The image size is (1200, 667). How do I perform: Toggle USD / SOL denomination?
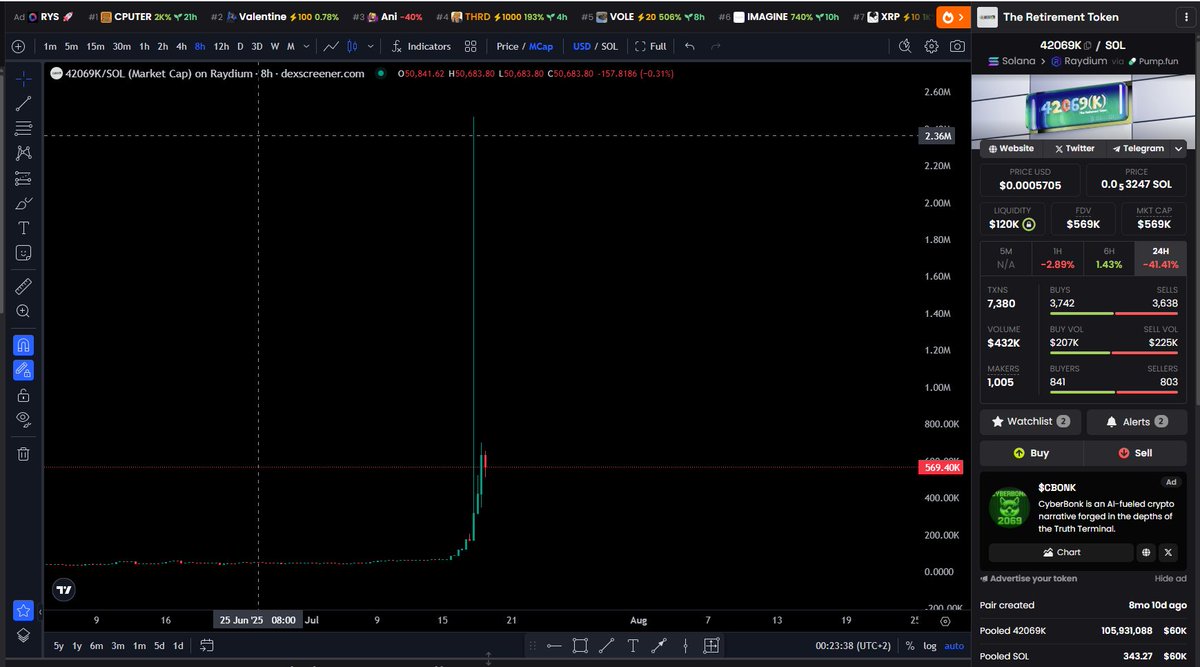595,46
